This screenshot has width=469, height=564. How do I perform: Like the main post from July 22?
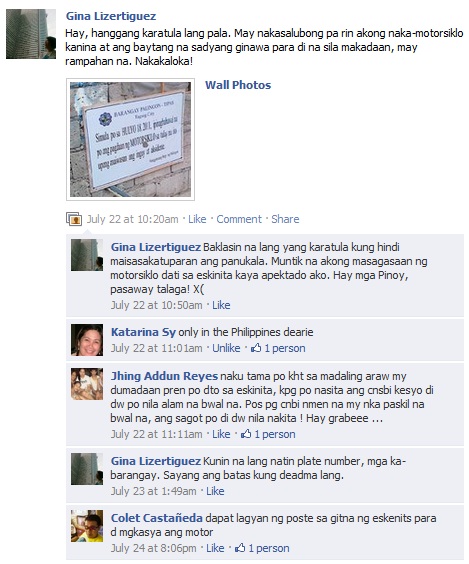point(197,219)
